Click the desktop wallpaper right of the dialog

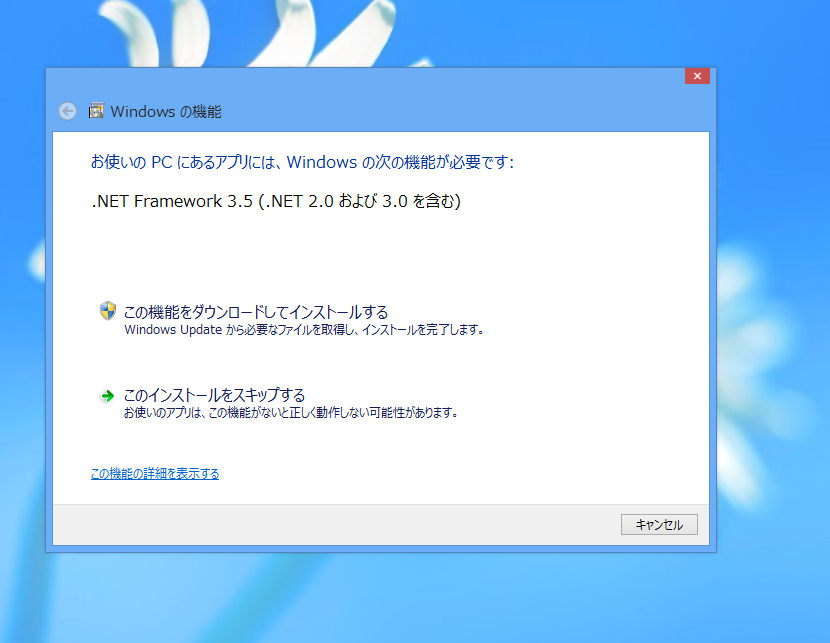click(773, 318)
